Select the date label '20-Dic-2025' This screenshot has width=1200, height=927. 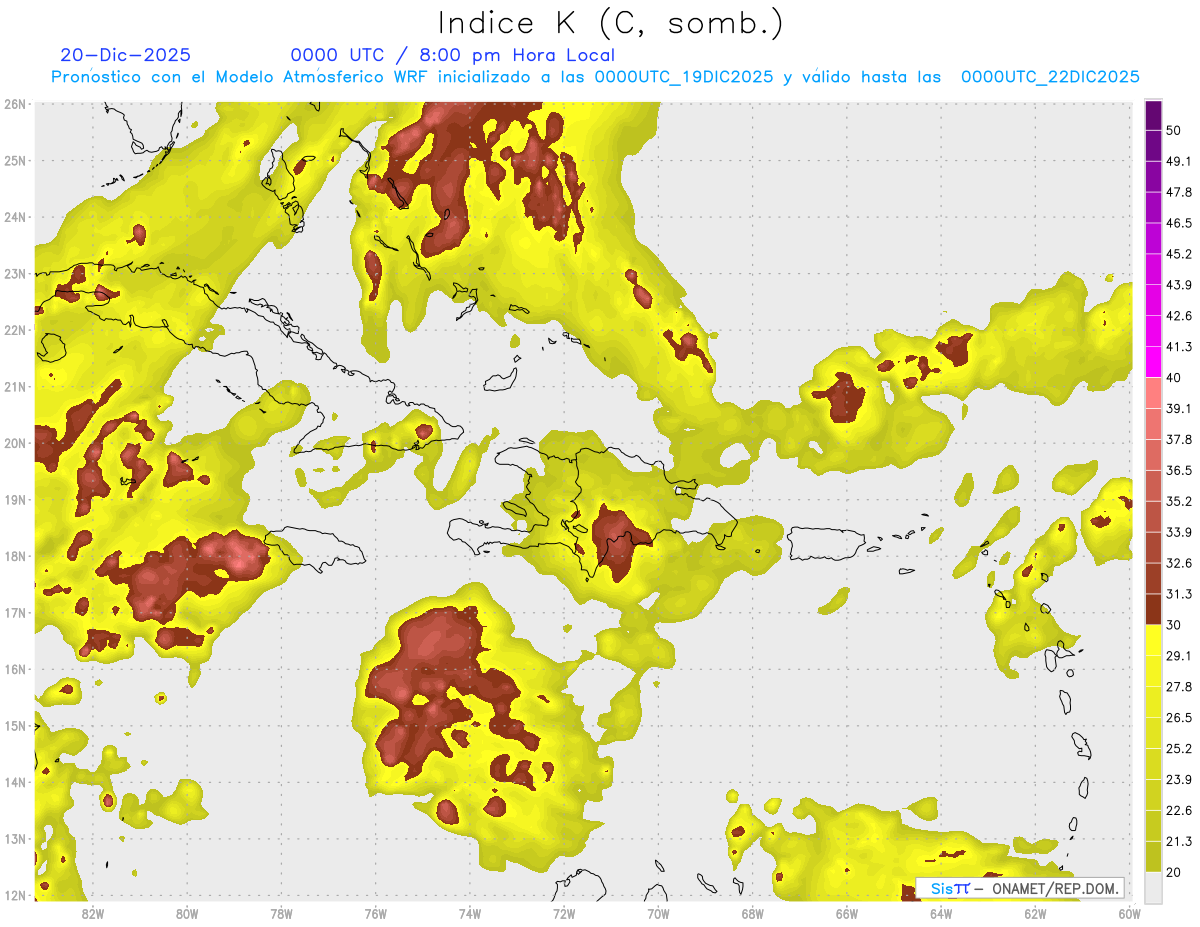tap(125, 55)
